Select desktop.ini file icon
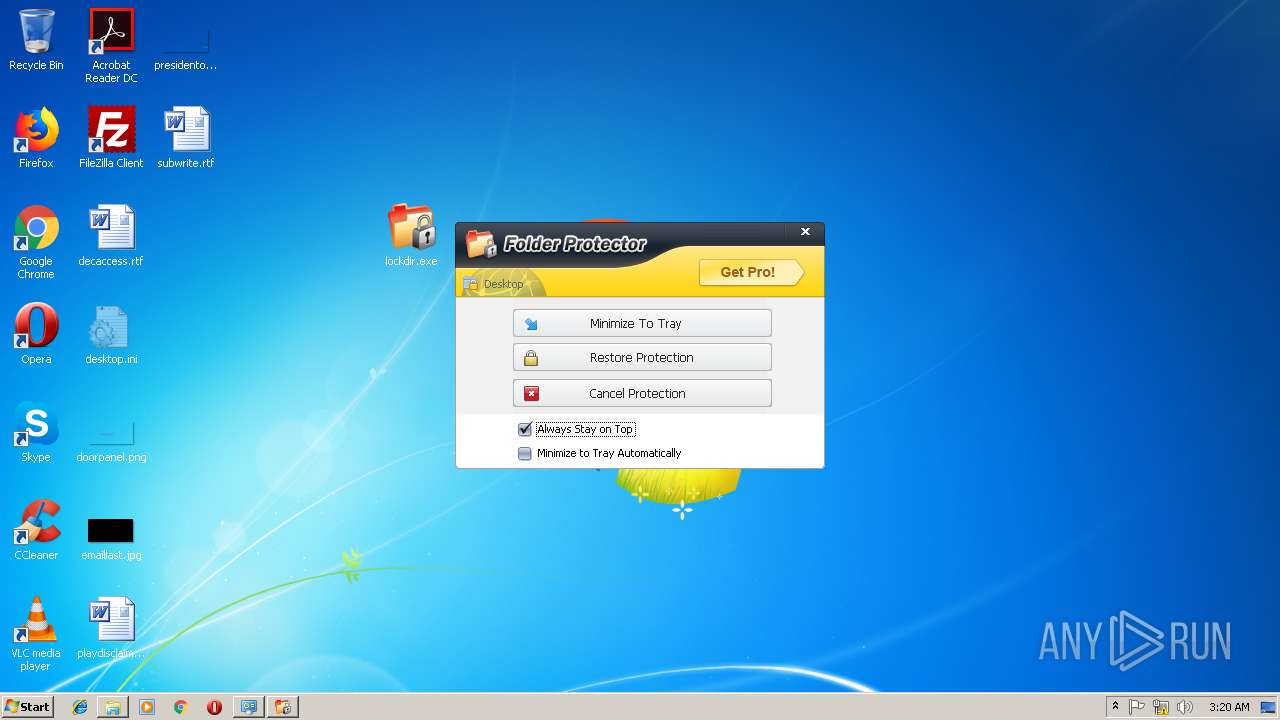Viewport: 1280px width, 720px height. point(111,334)
